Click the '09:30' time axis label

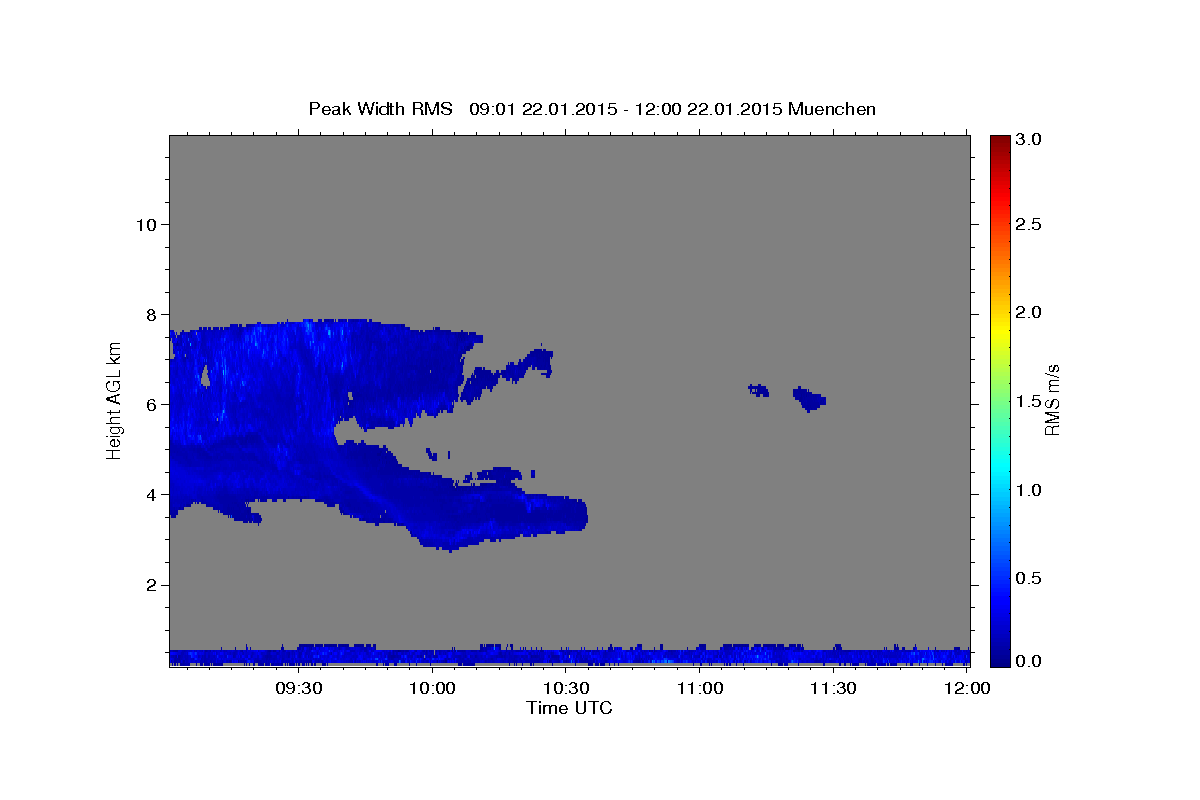(x=298, y=688)
